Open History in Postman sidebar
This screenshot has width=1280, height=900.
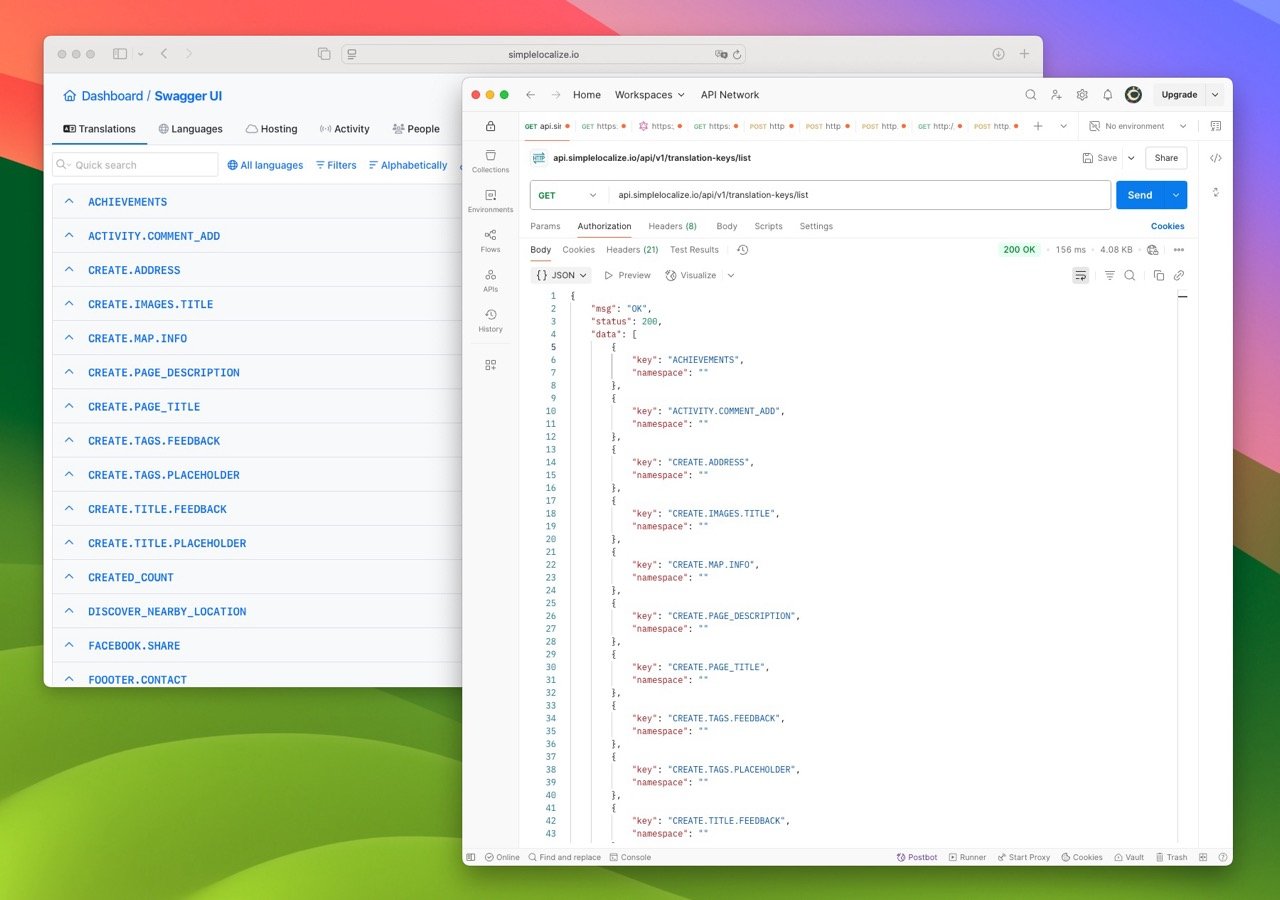click(490, 320)
